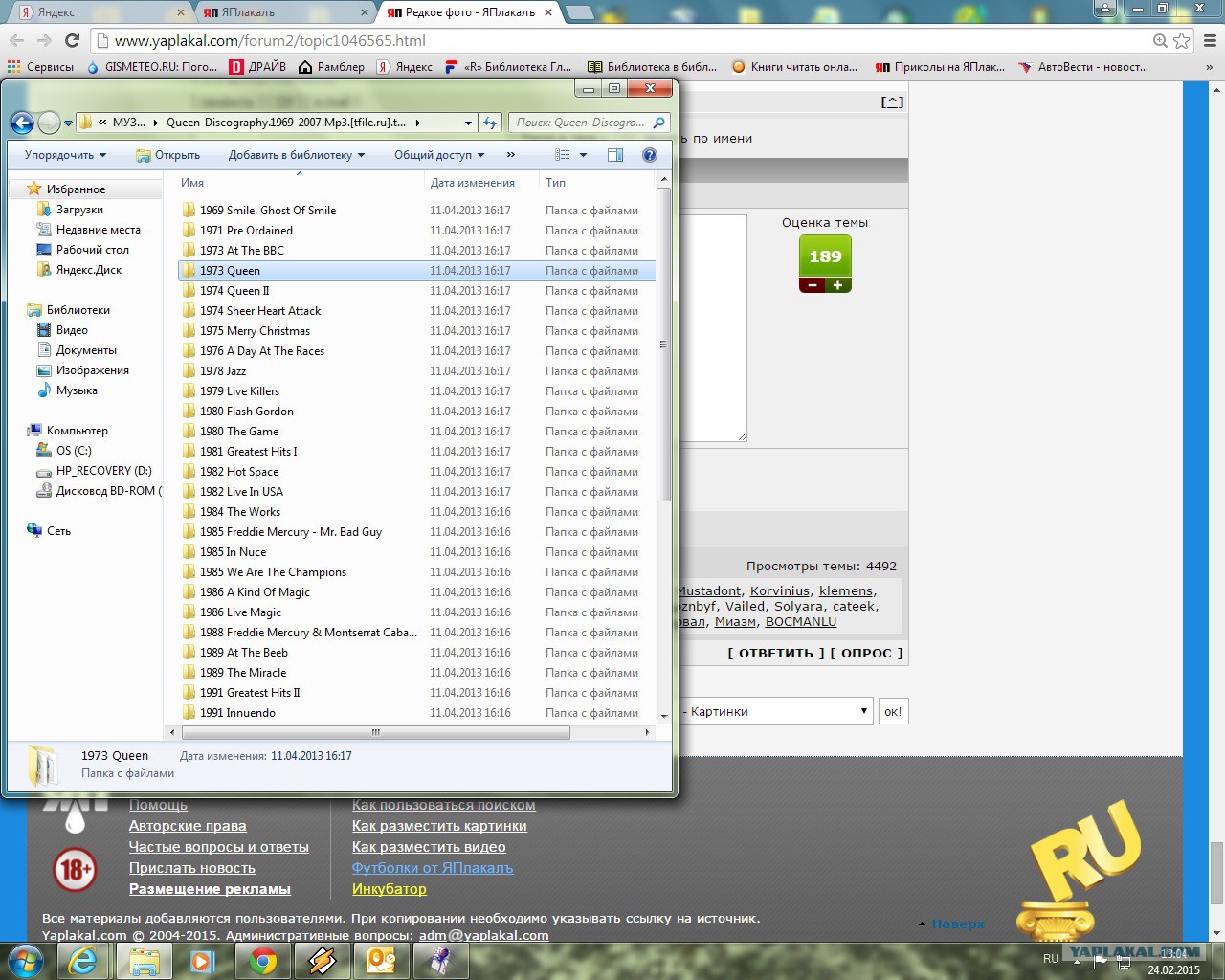The image size is (1225, 980).
Task: Open the Chrome main menu icon
Action: pyautogui.click(x=1210, y=40)
